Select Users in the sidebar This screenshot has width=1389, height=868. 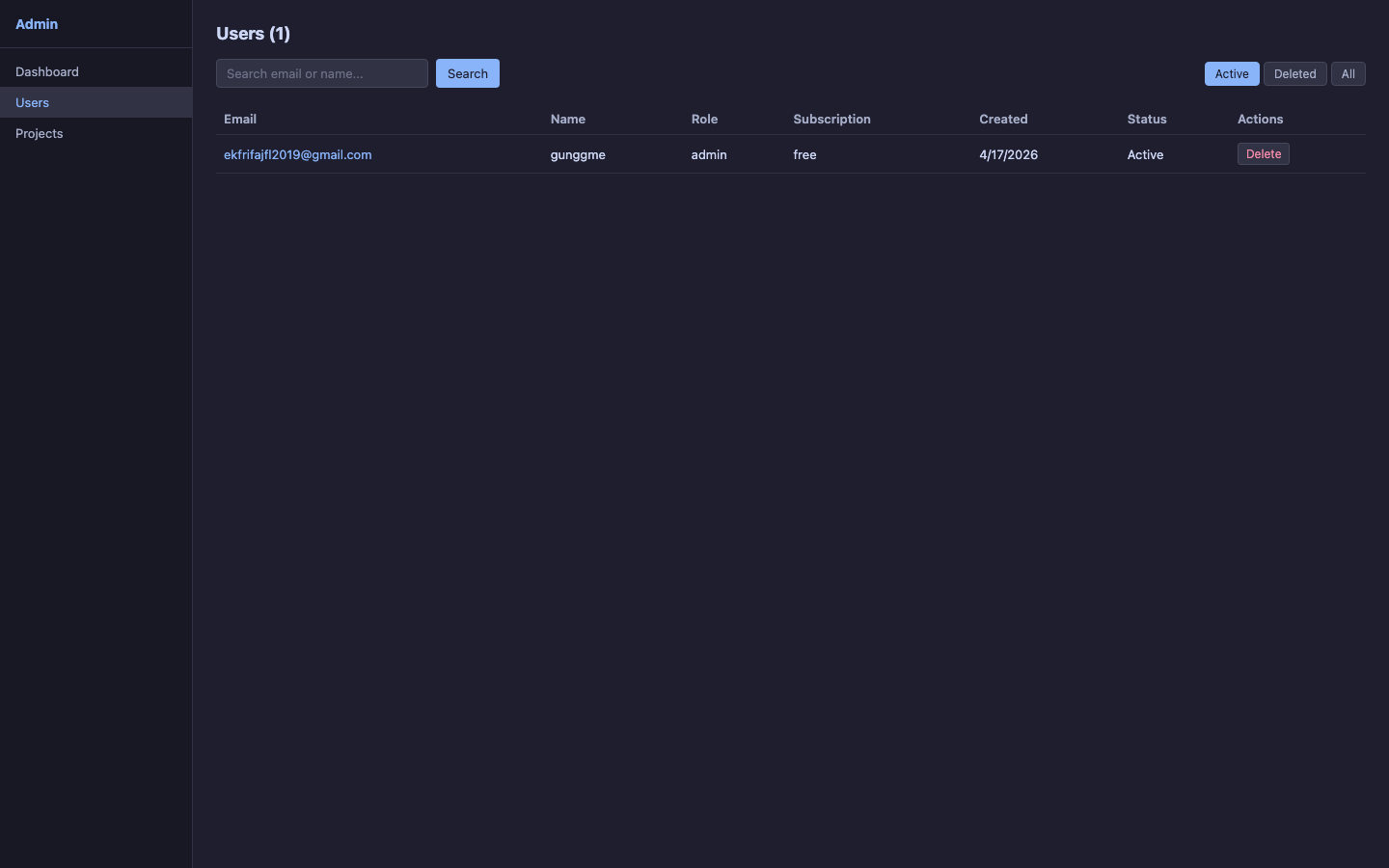click(33, 103)
